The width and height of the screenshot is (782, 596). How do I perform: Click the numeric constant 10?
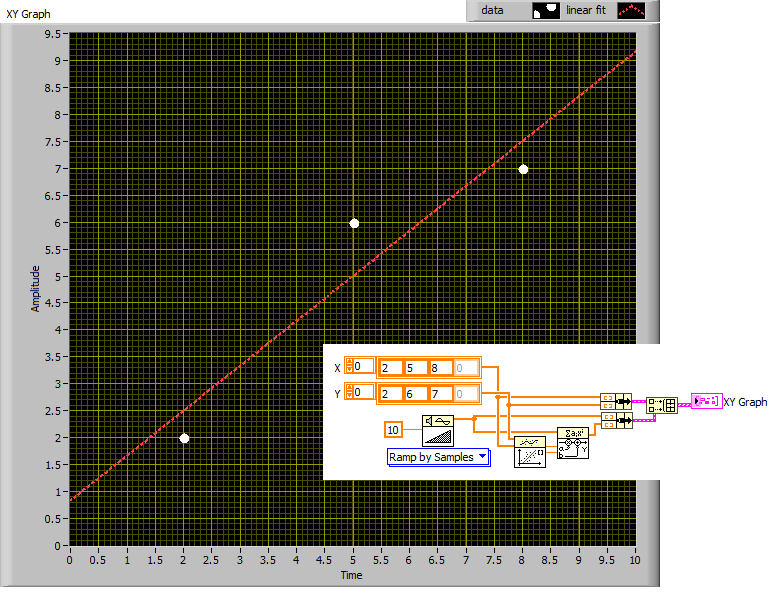click(x=396, y=429)
